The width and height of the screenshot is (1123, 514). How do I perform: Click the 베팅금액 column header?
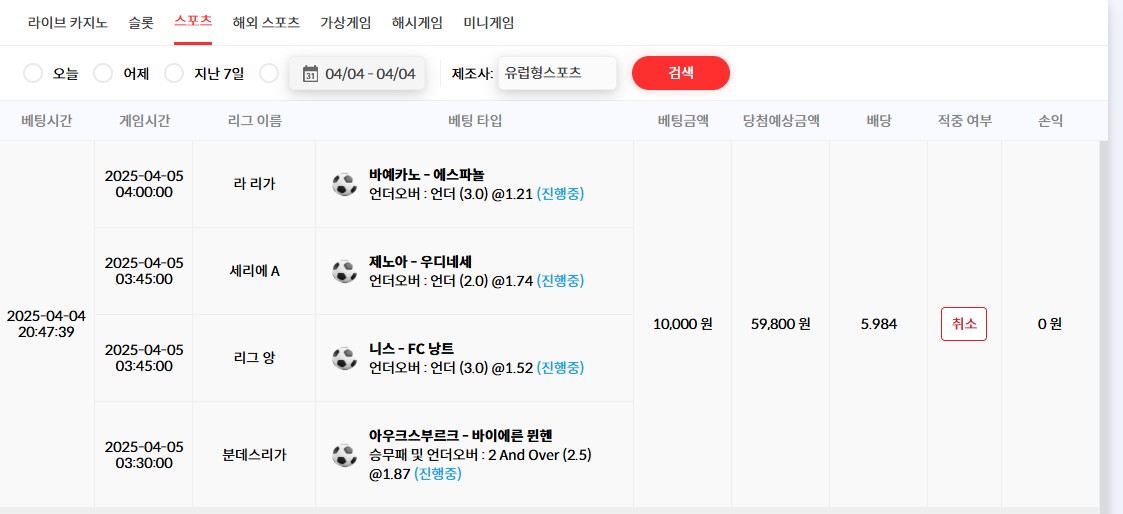[x=683, y=121]
